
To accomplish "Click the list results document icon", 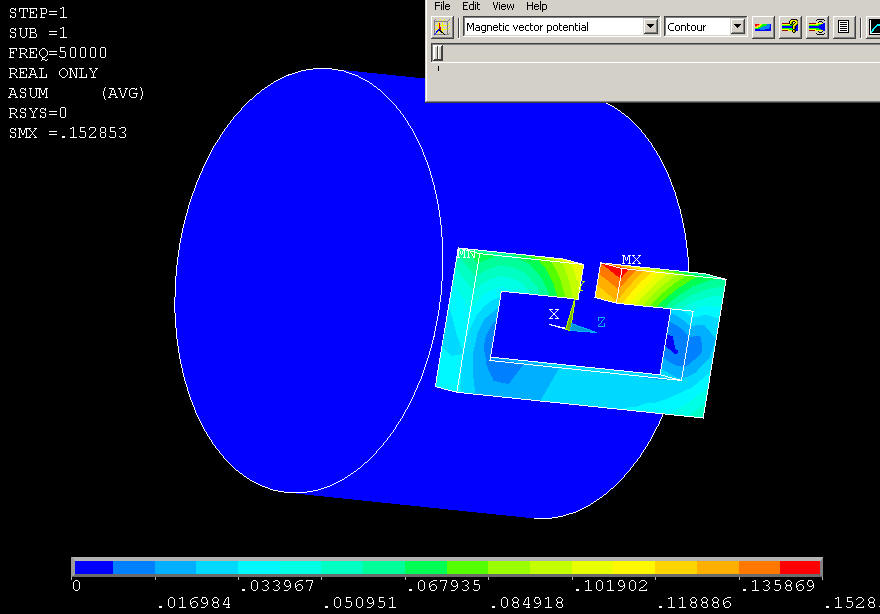I will pos(843,27).
